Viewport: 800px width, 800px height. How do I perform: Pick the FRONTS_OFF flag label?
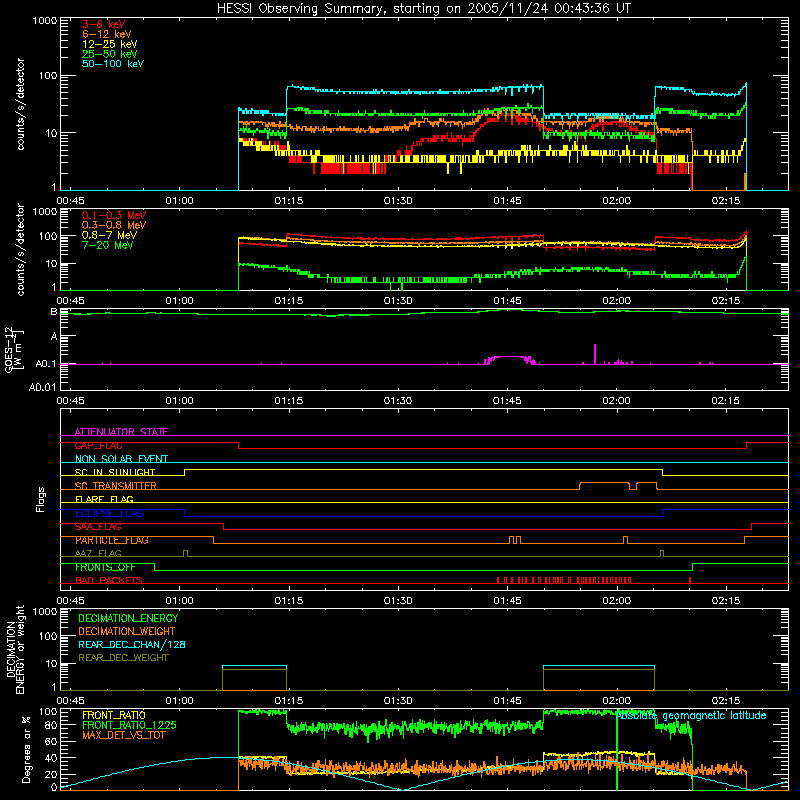pos(105,567)
